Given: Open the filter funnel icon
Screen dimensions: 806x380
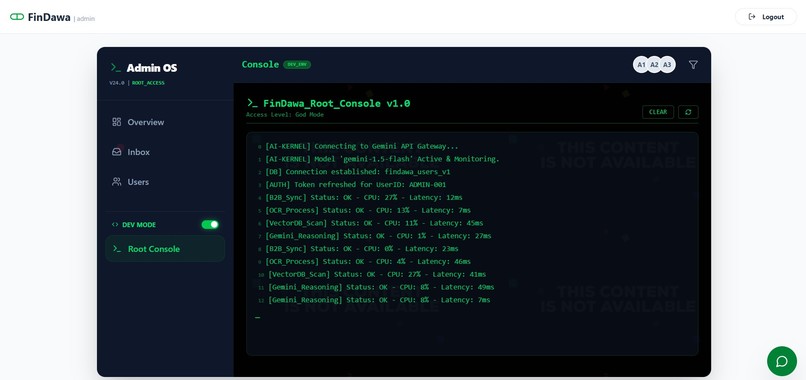Looking at the screenshot, I should point(693,65).
